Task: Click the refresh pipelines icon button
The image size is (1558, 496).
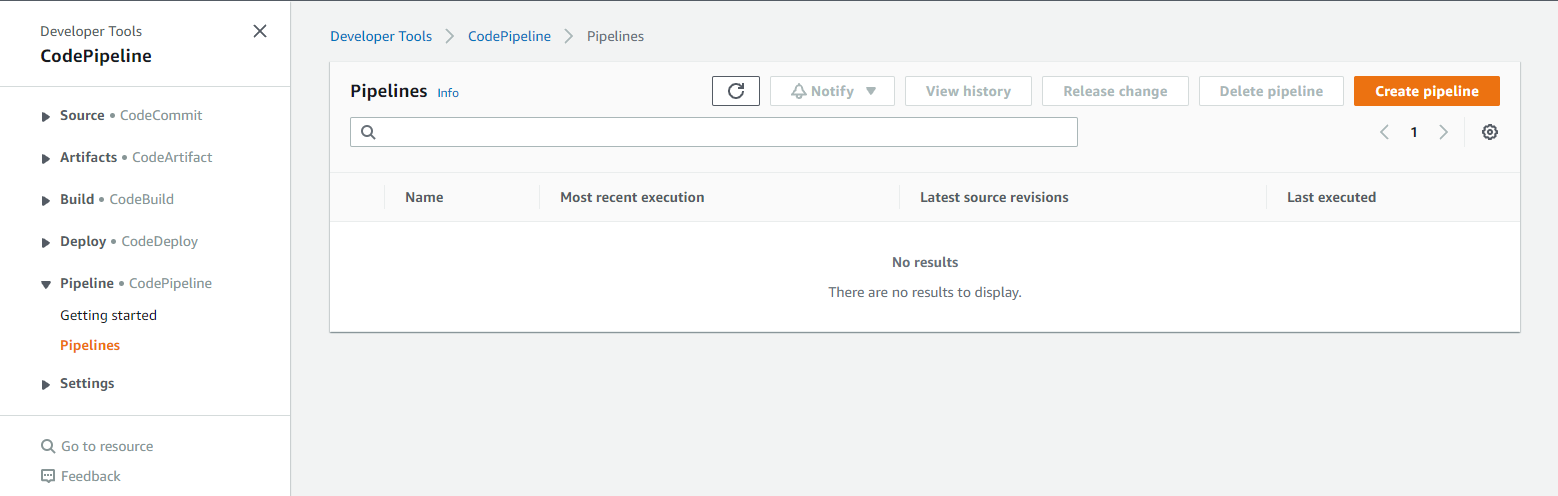Action: [x=736, y=91]
